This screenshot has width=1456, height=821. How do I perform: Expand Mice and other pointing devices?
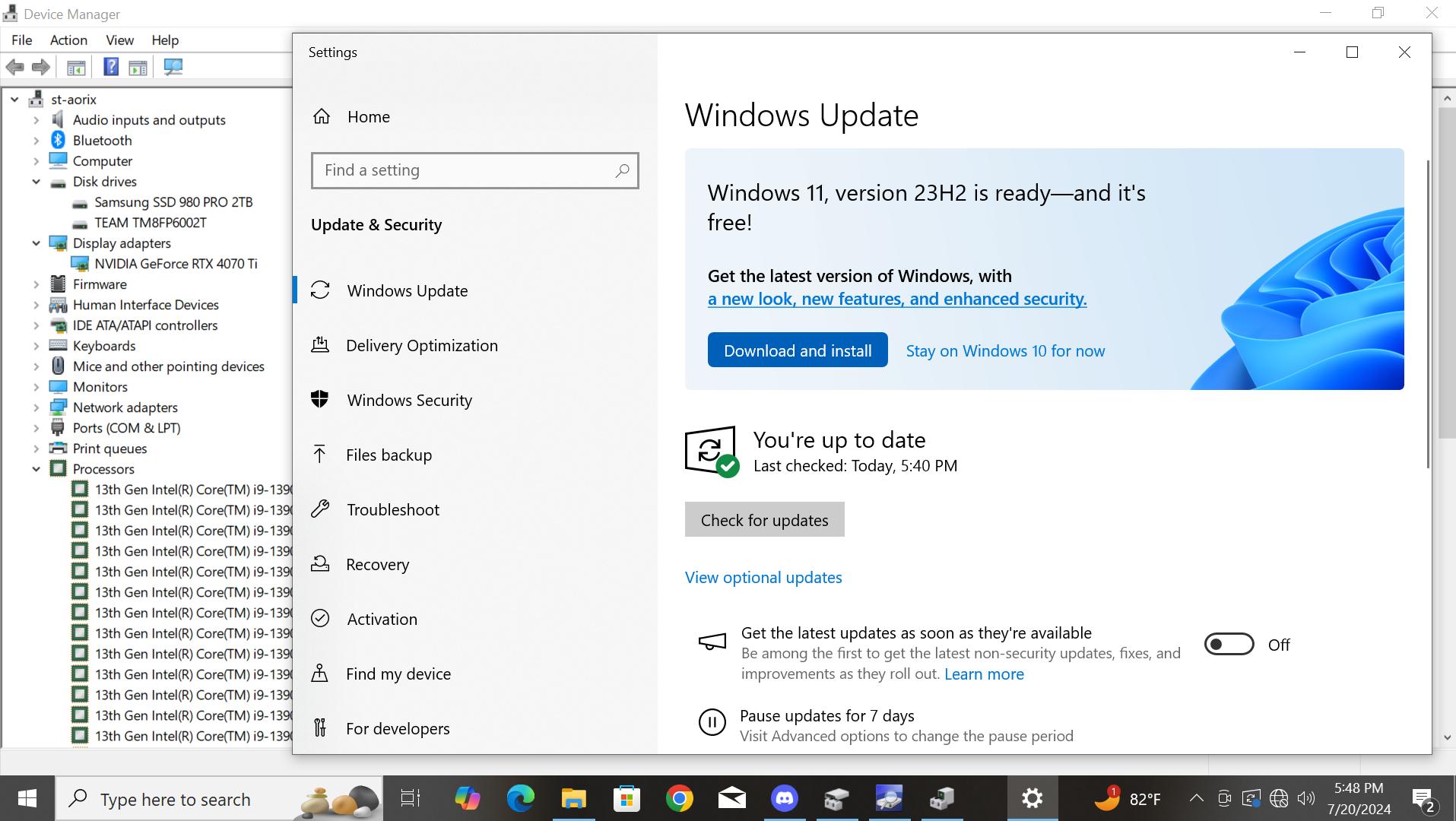pos(36,366)
